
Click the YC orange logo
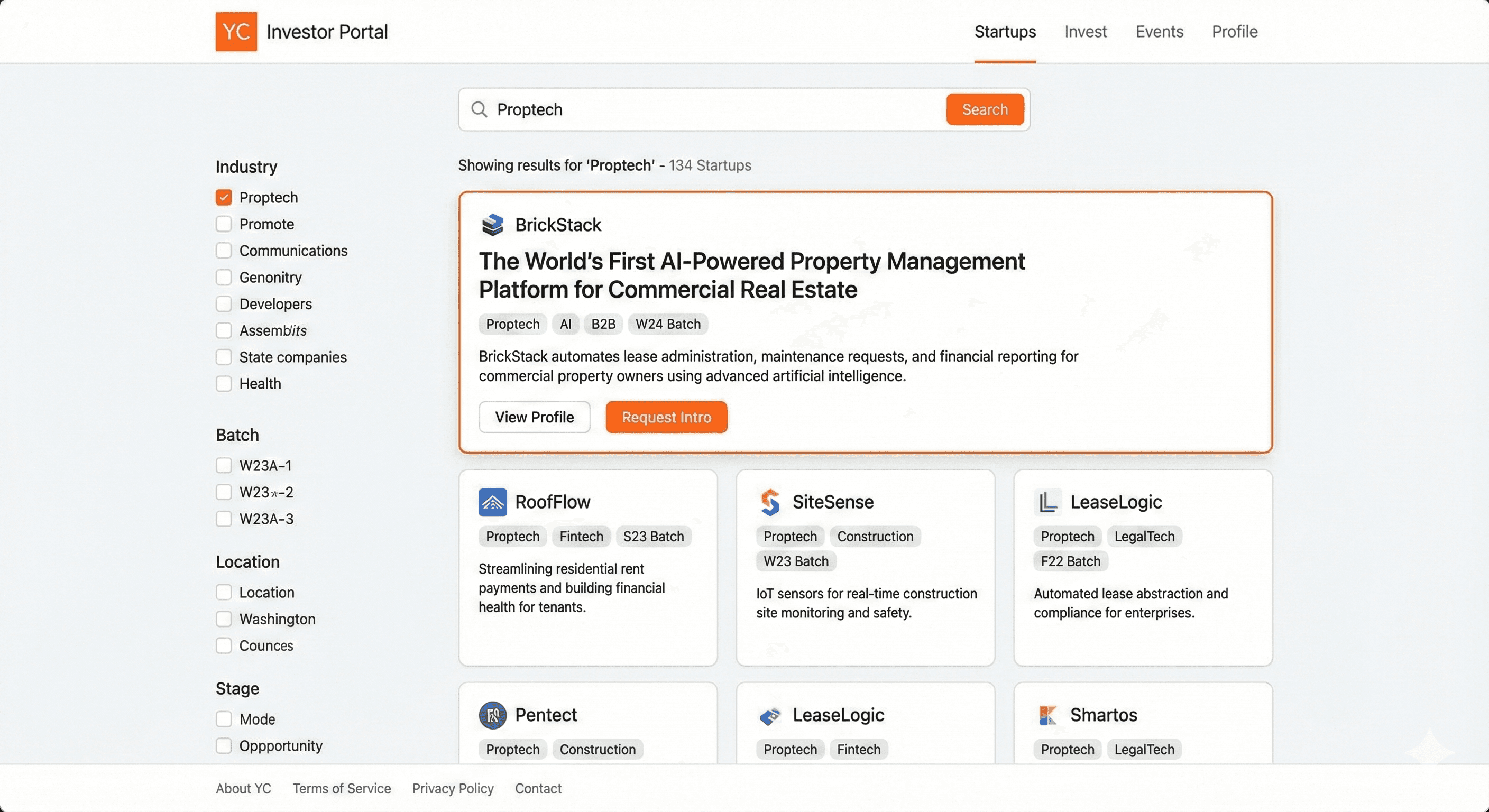coord(236,32)
